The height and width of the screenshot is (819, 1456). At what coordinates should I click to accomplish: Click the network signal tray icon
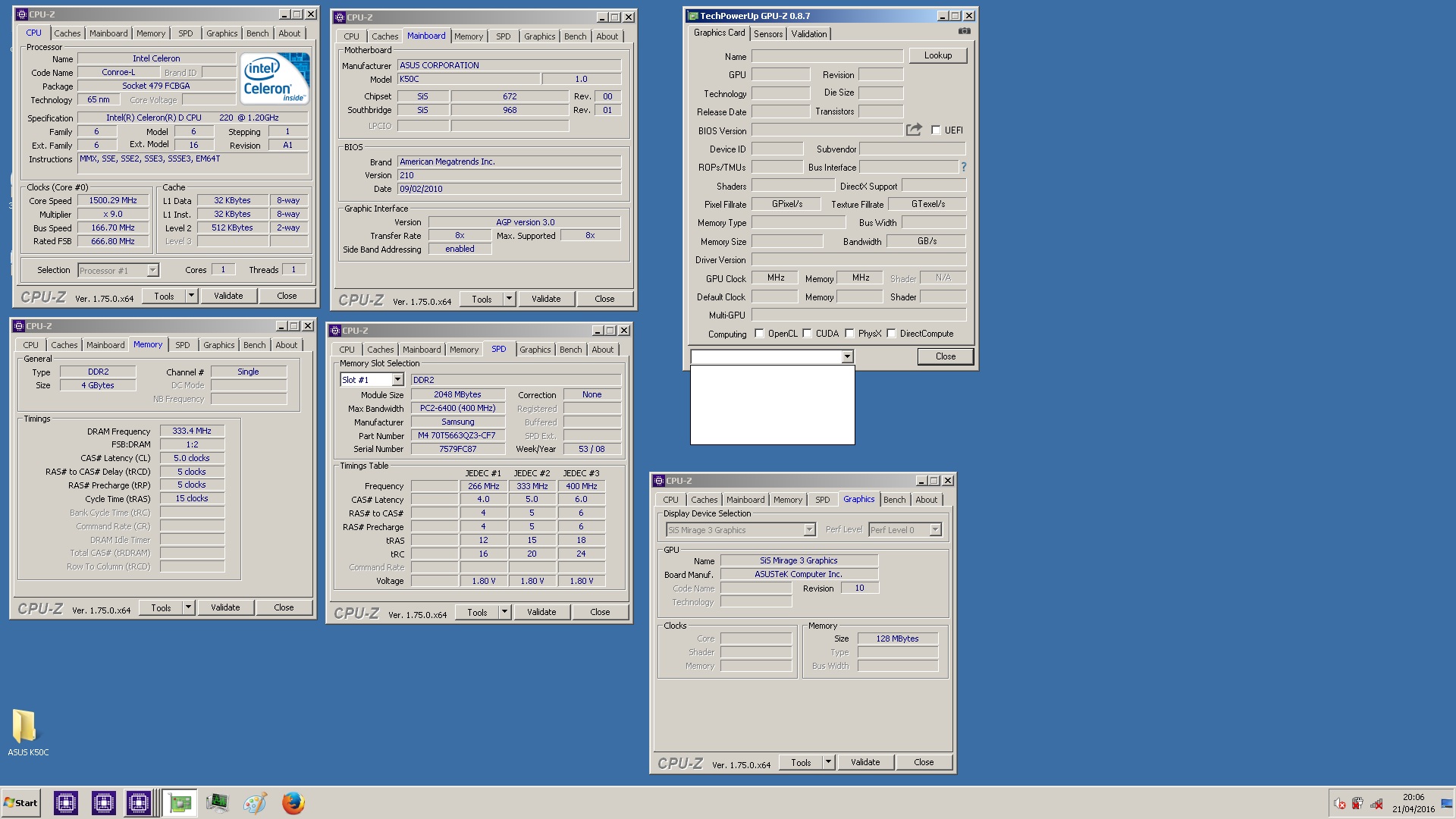click(1376, 803)
